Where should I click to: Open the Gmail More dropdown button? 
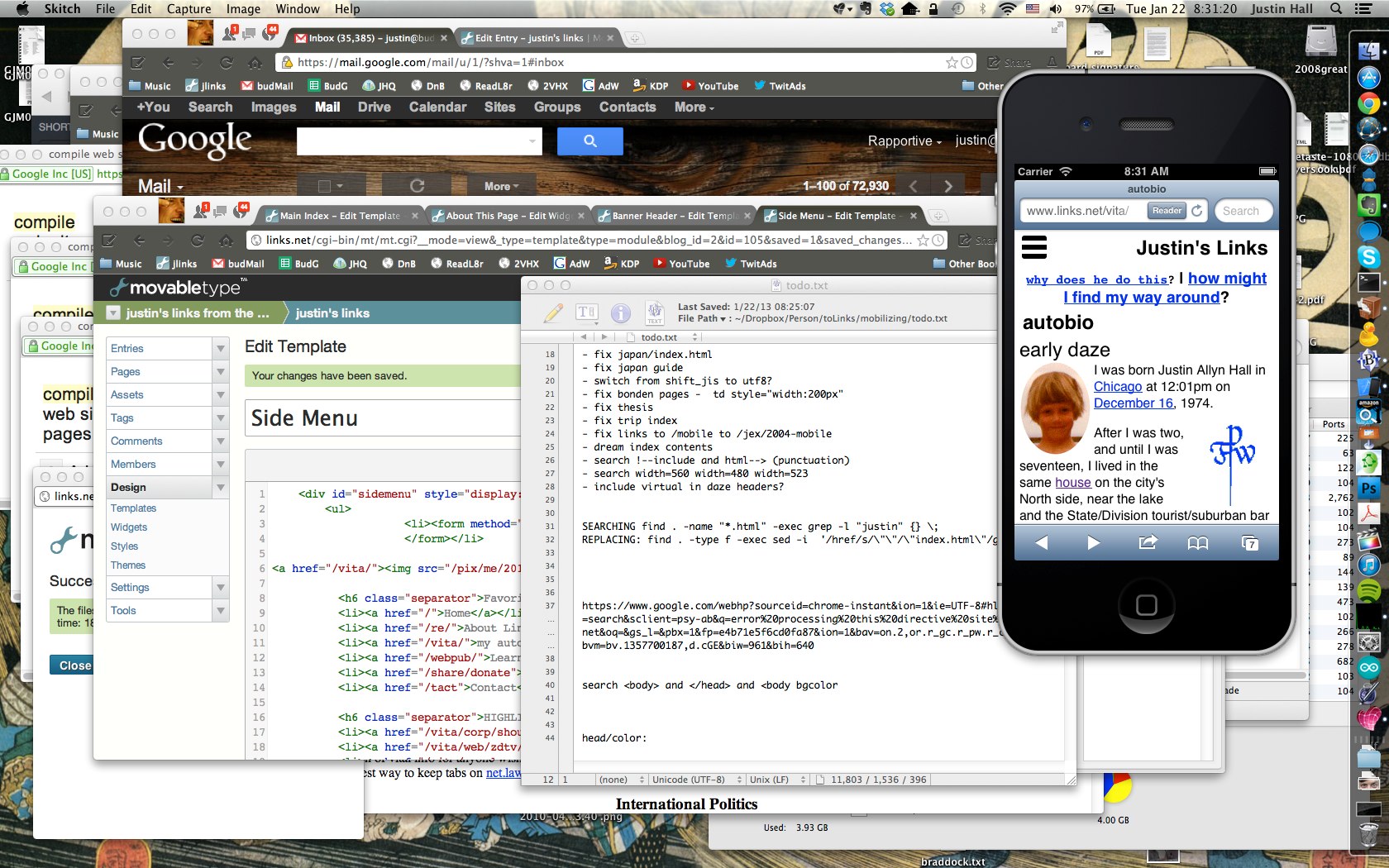501,186
